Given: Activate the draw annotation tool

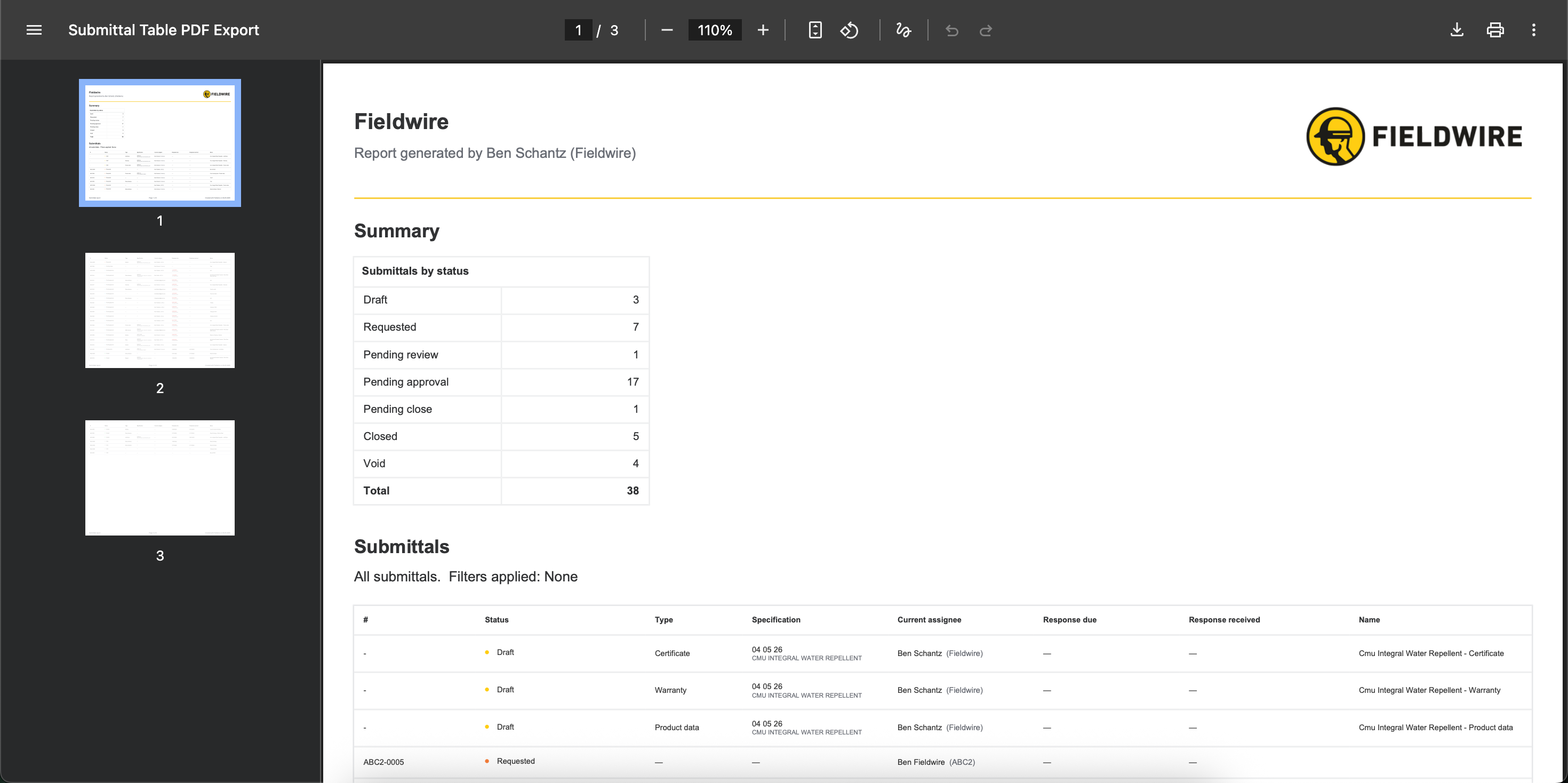Looking at the screenshot, I should coord(903,30).
